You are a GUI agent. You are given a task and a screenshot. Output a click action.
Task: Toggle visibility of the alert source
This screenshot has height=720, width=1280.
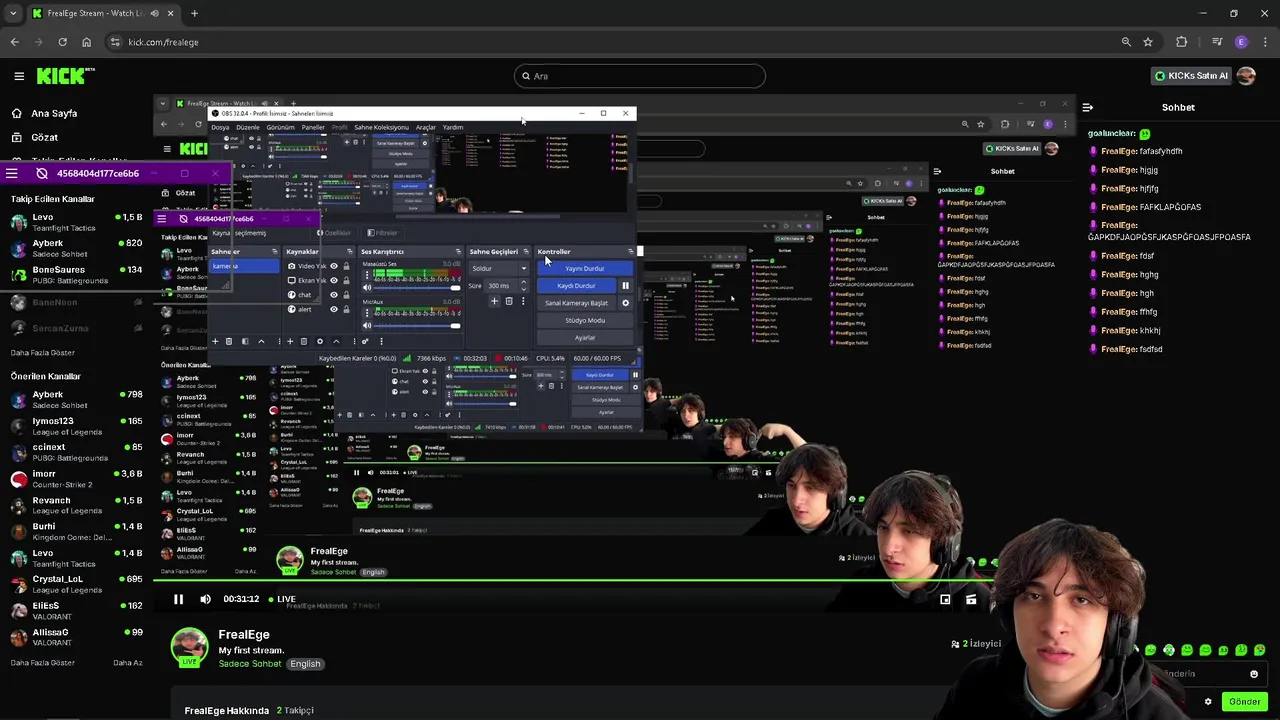[334, 309]
